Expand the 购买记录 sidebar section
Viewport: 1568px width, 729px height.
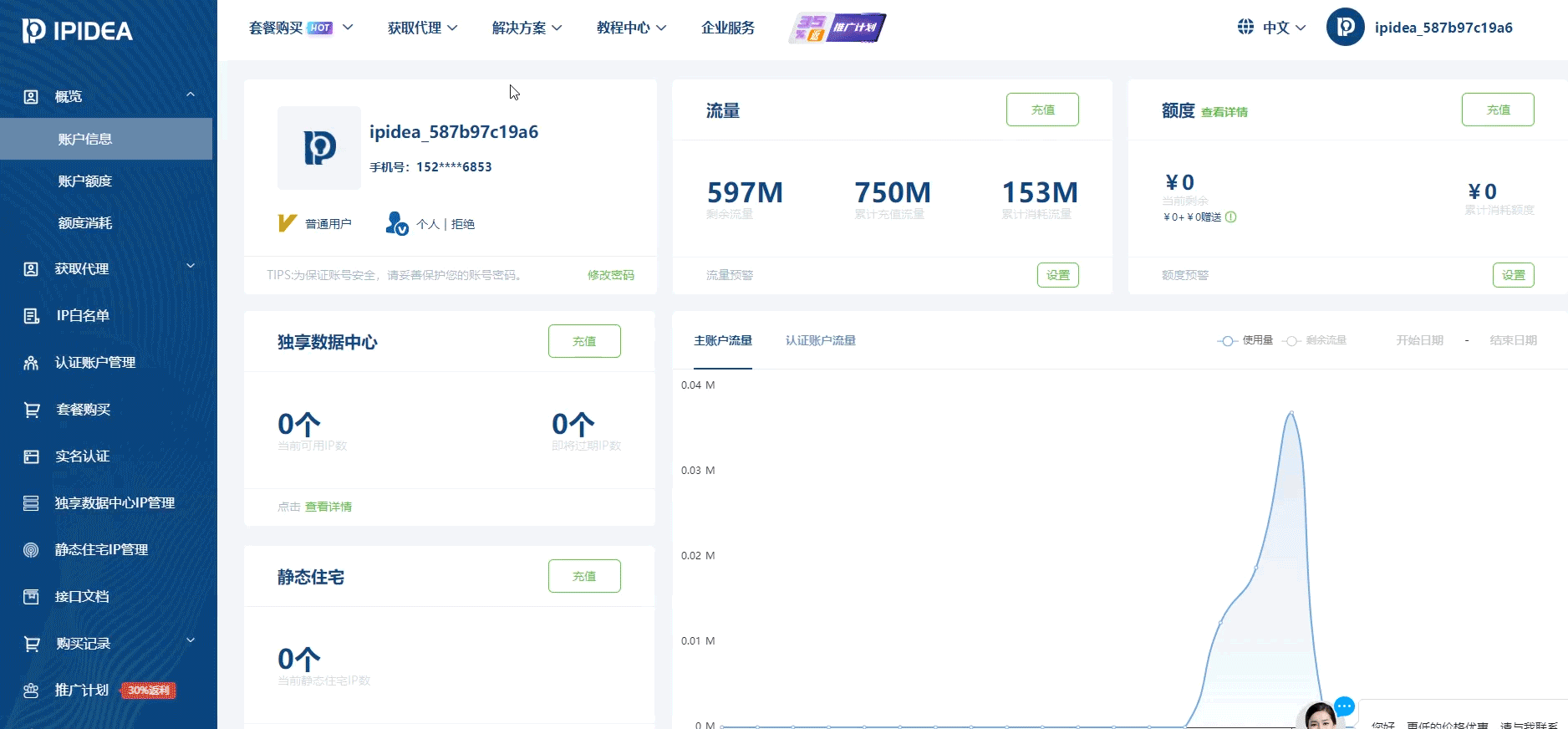[191, 642]
